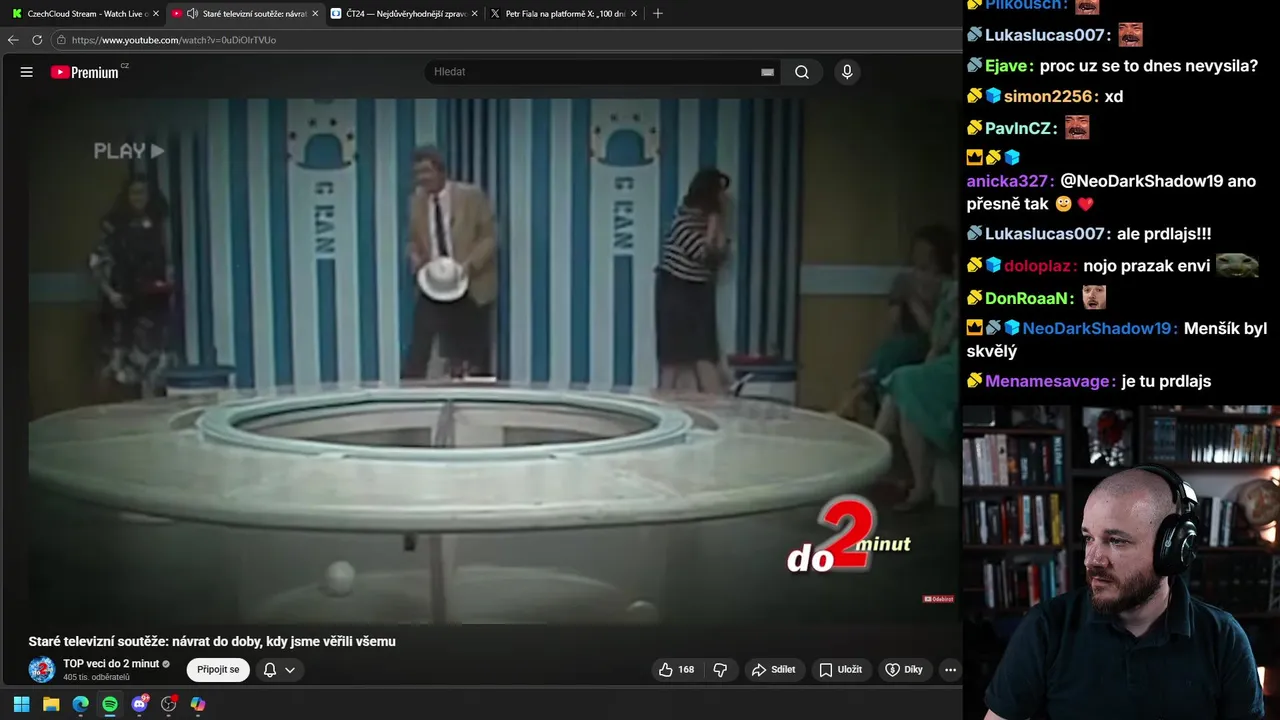Open TOP veci do 2 minut channel avatar

(x=42, y=669)
